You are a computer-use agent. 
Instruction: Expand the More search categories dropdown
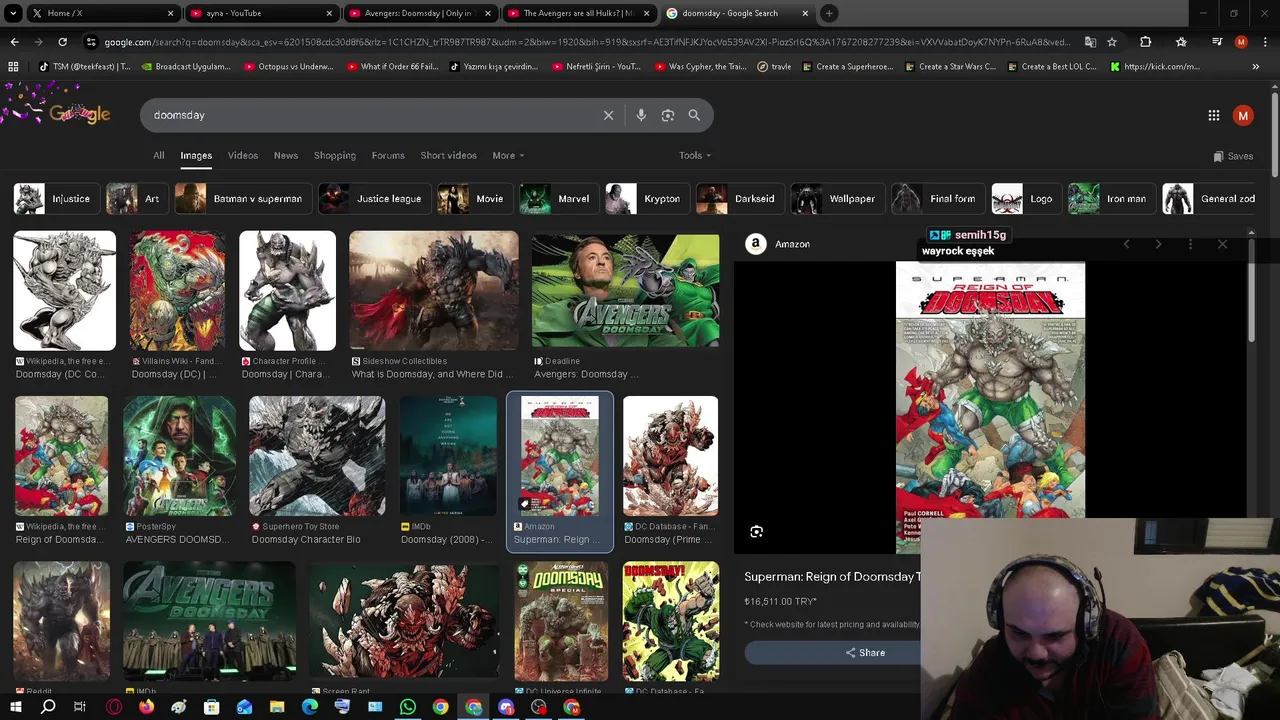tap(508, 155)
